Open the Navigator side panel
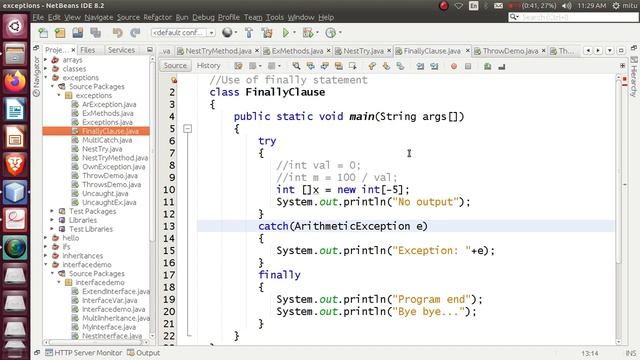The height and width of the screenshot is (360, 640). click(x=36, y=76)
